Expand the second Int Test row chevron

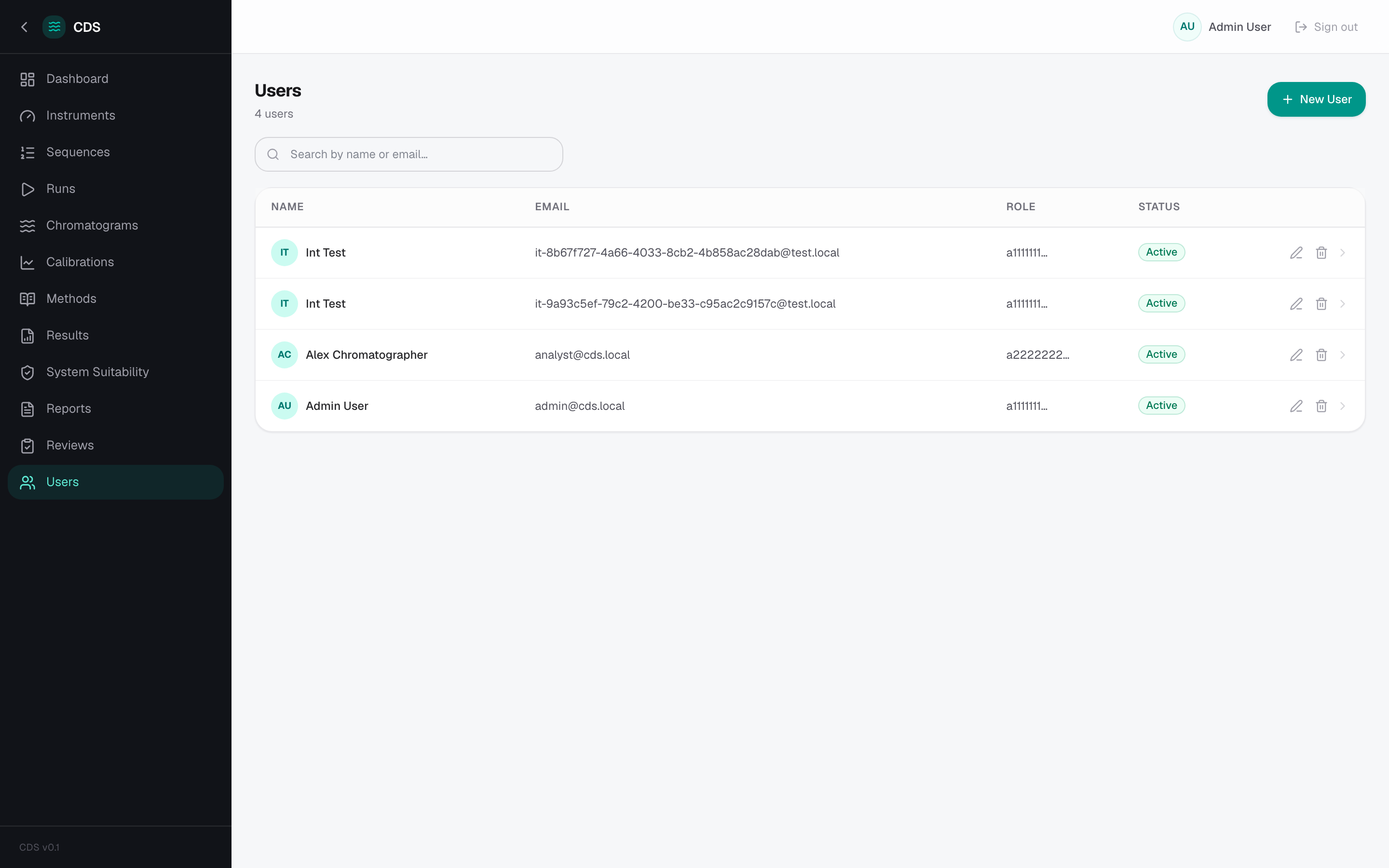point(1343,304)
